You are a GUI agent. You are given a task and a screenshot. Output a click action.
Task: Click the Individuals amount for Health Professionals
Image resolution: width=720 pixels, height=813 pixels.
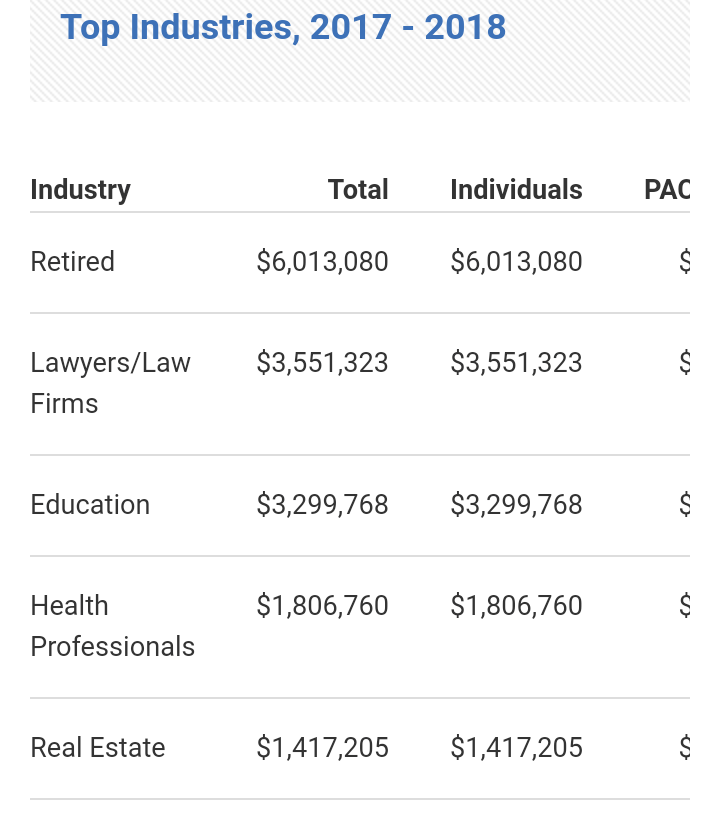[516, 606]
